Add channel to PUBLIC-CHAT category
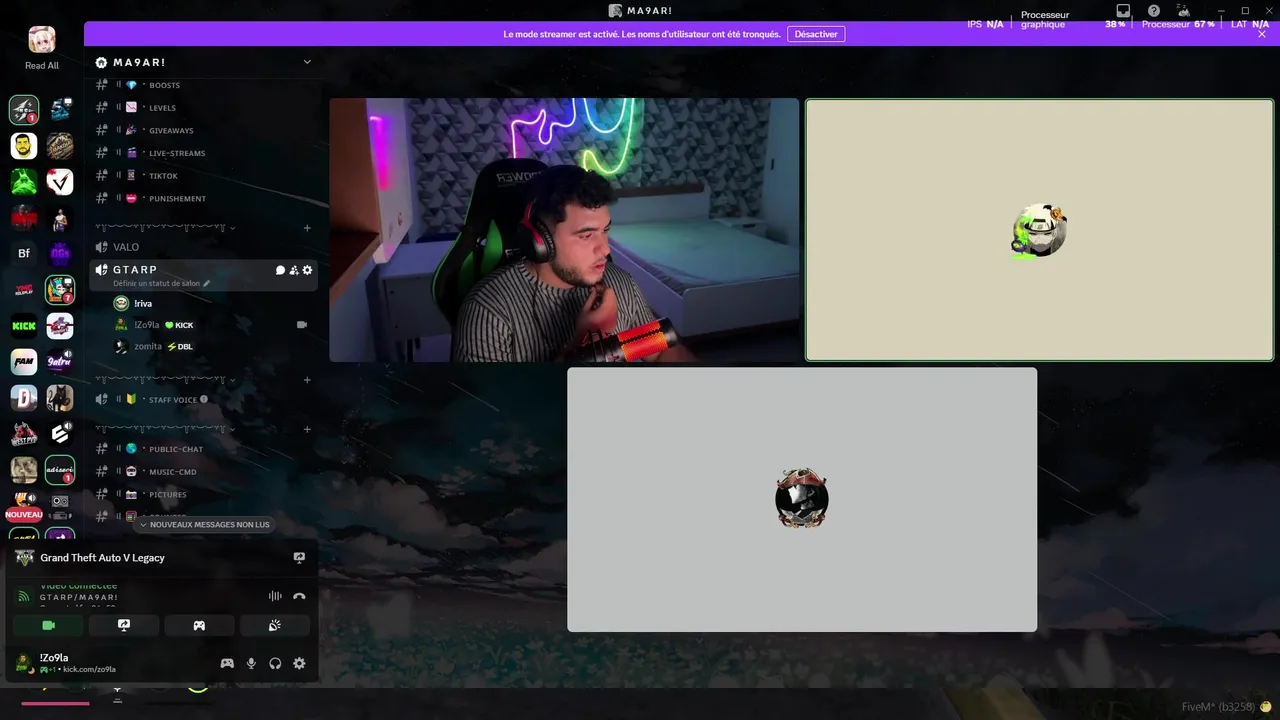 pyautogui.click(x=307, y=428)
